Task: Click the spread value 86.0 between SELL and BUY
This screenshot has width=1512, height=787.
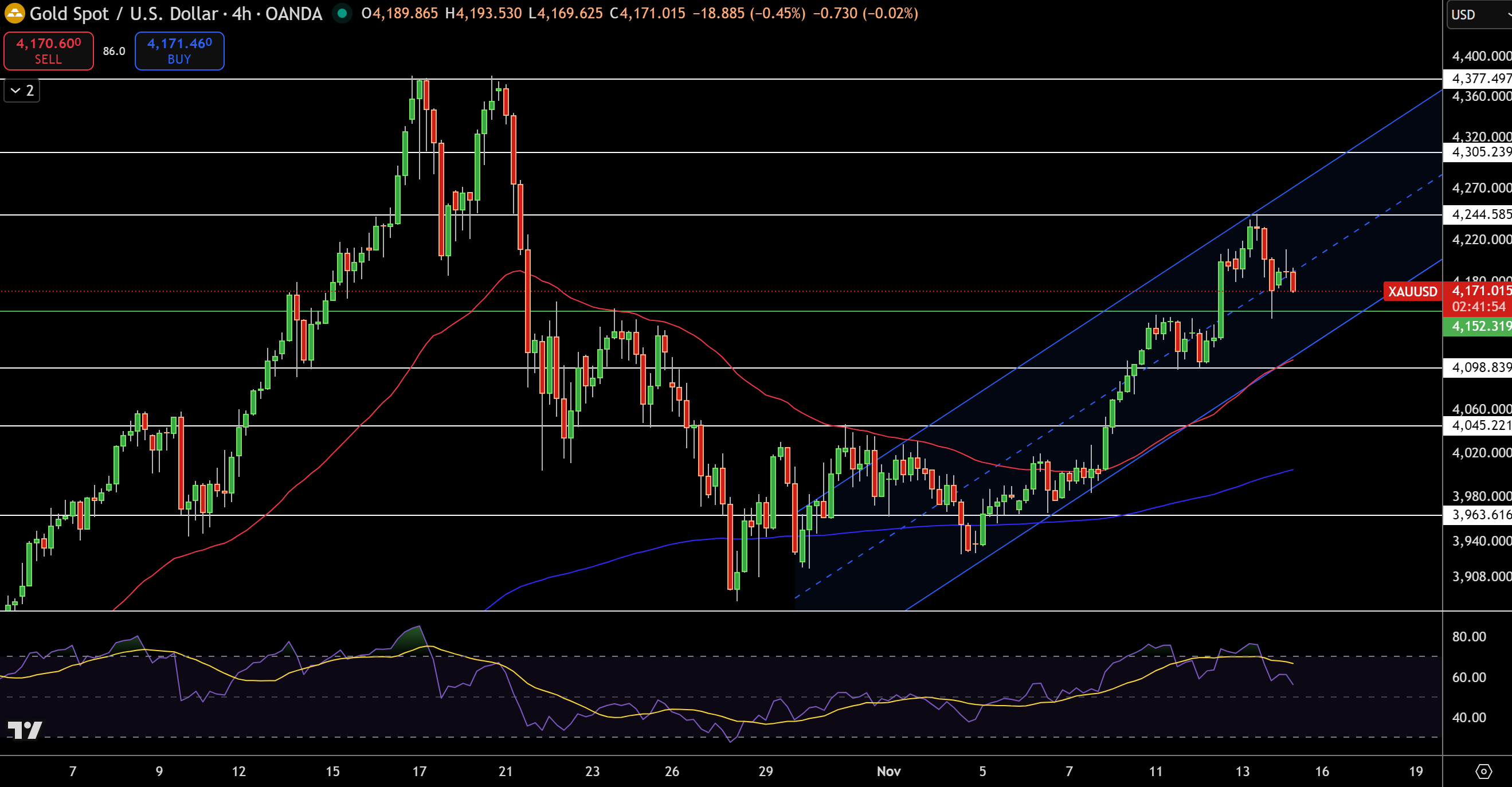Action: point(113,51)
